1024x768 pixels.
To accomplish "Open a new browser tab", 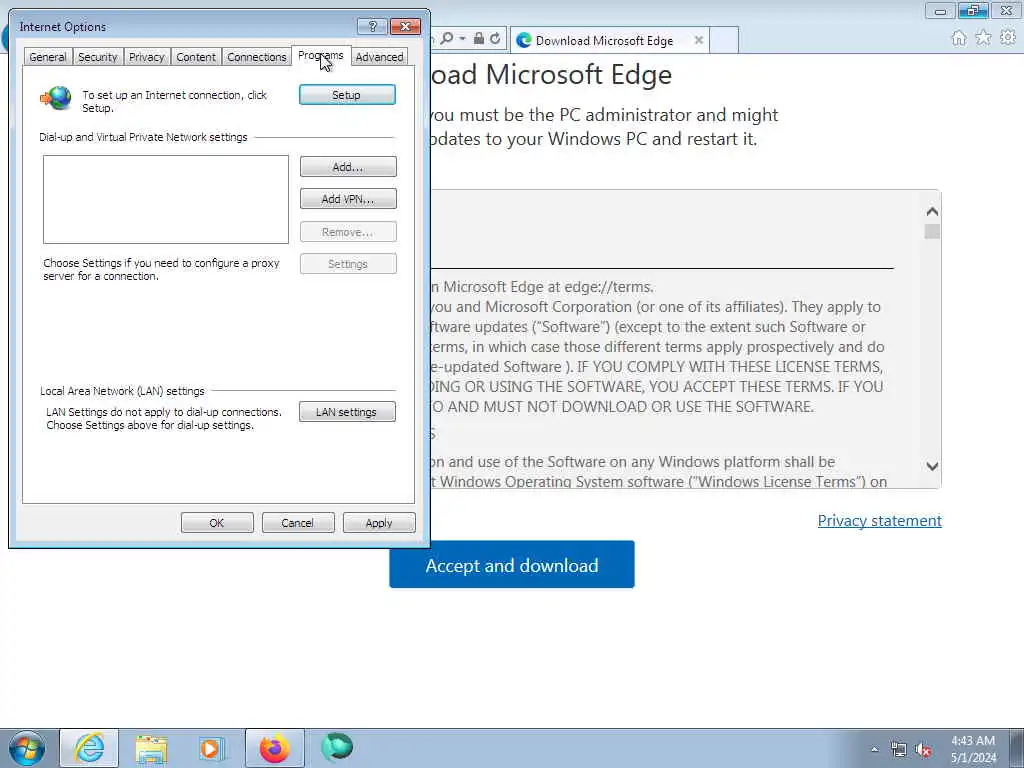I will (724, 40).
